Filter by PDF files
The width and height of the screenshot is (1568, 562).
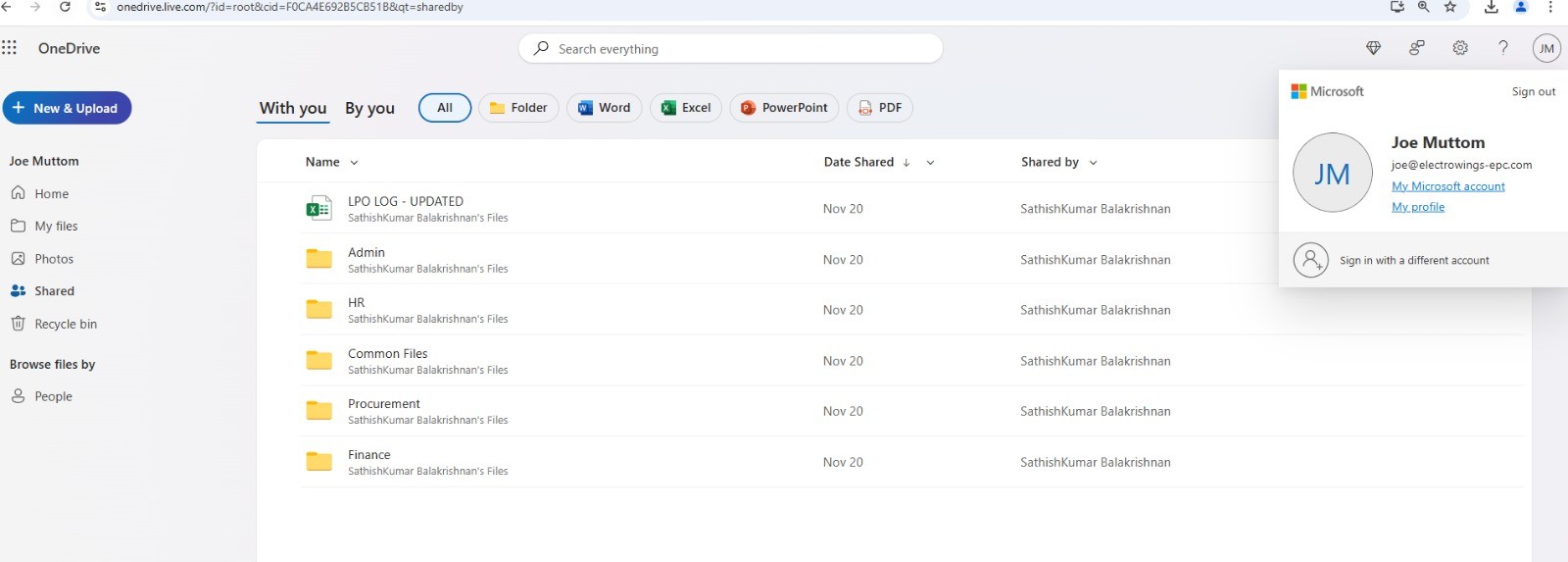point(880,108)
